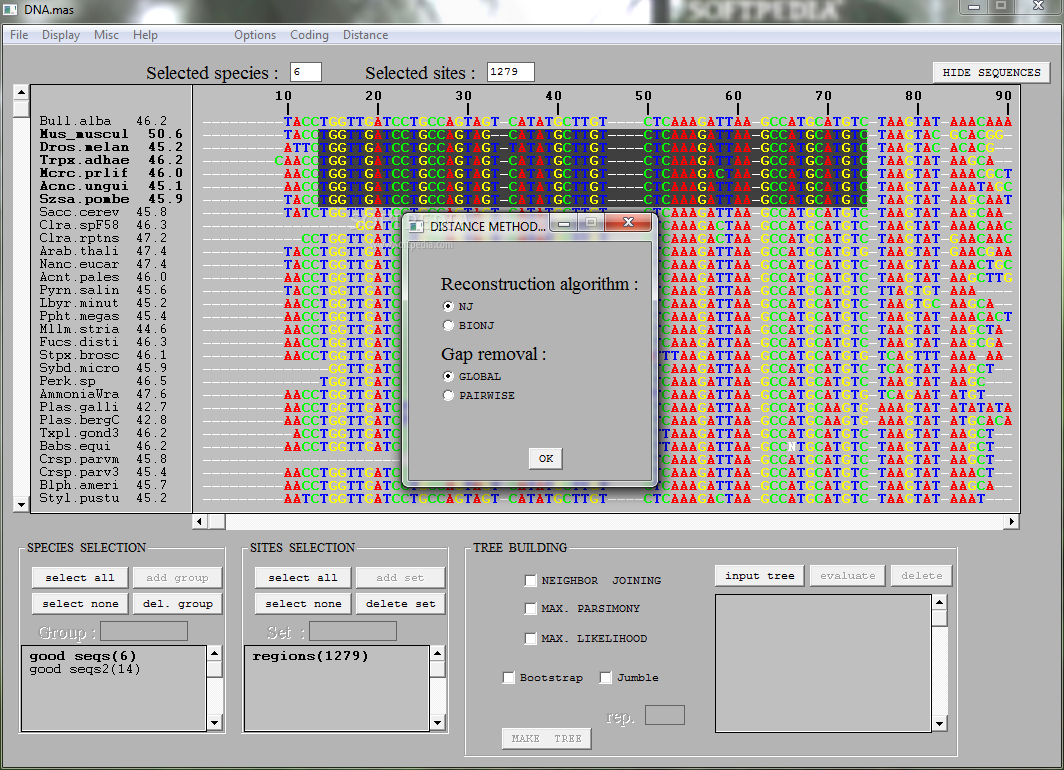This screenshot has height=770, width=1064.
Task: Select 'good seqs2(14)' group
Action: coord(85,669)
